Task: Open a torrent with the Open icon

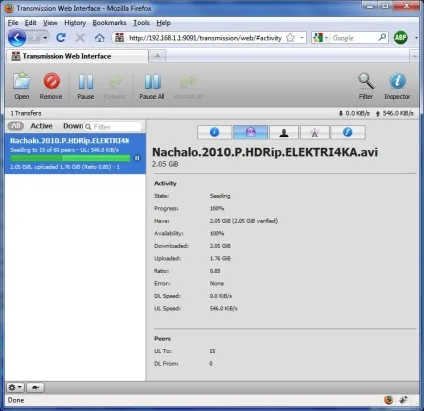Action: click(22, 86)
